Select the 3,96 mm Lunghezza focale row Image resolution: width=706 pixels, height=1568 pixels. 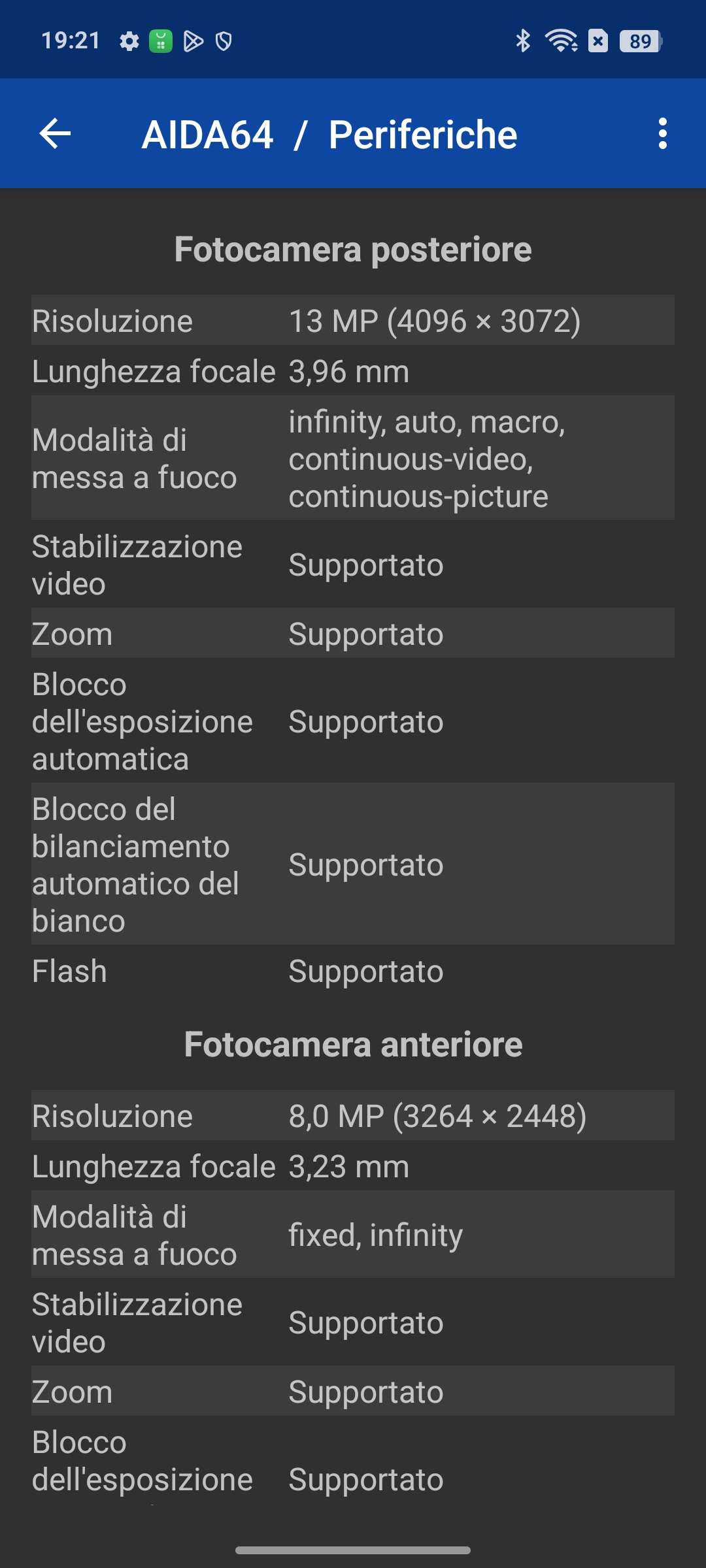click(x=353, y=370)
